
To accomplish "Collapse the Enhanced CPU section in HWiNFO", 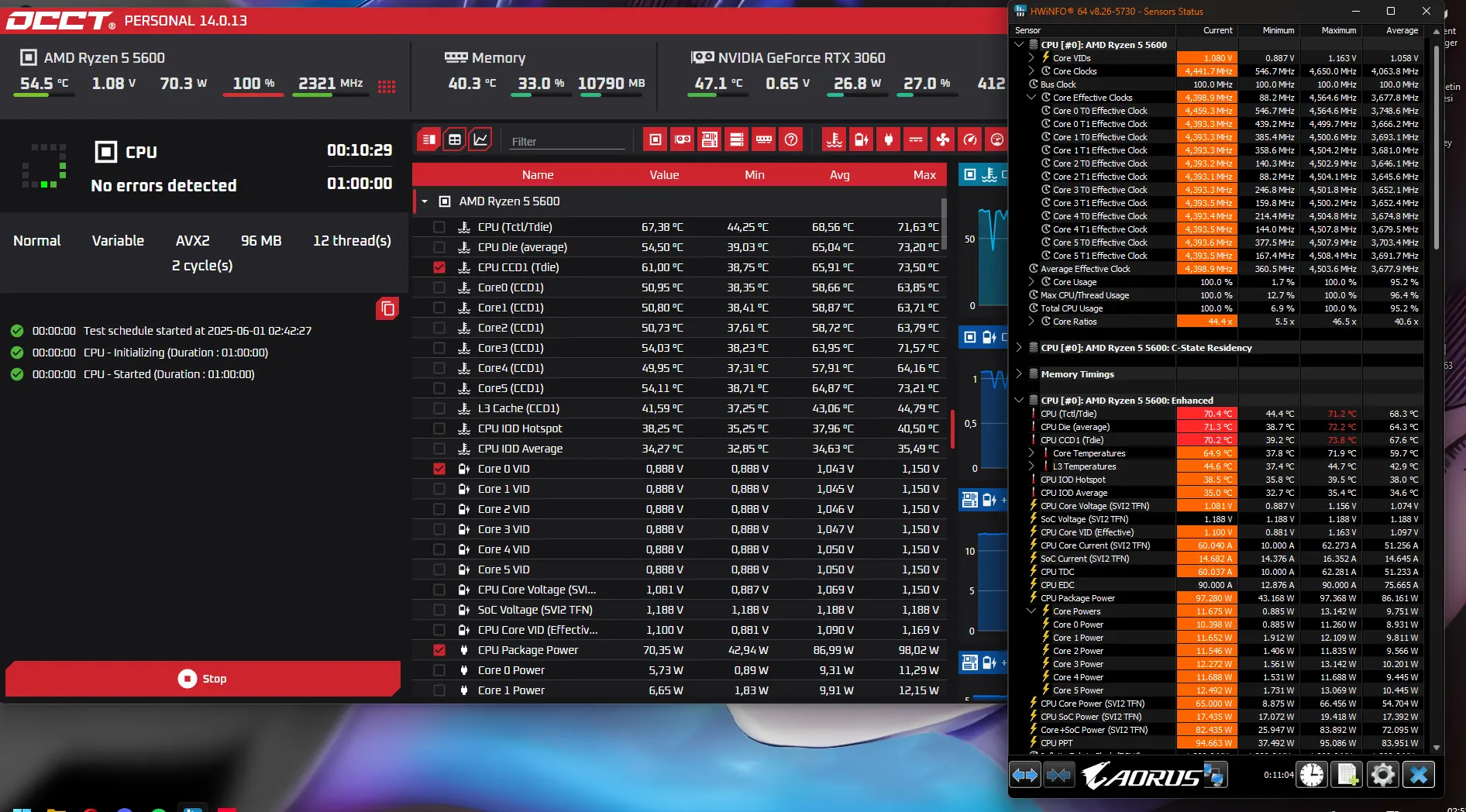I will (1019, 401).
